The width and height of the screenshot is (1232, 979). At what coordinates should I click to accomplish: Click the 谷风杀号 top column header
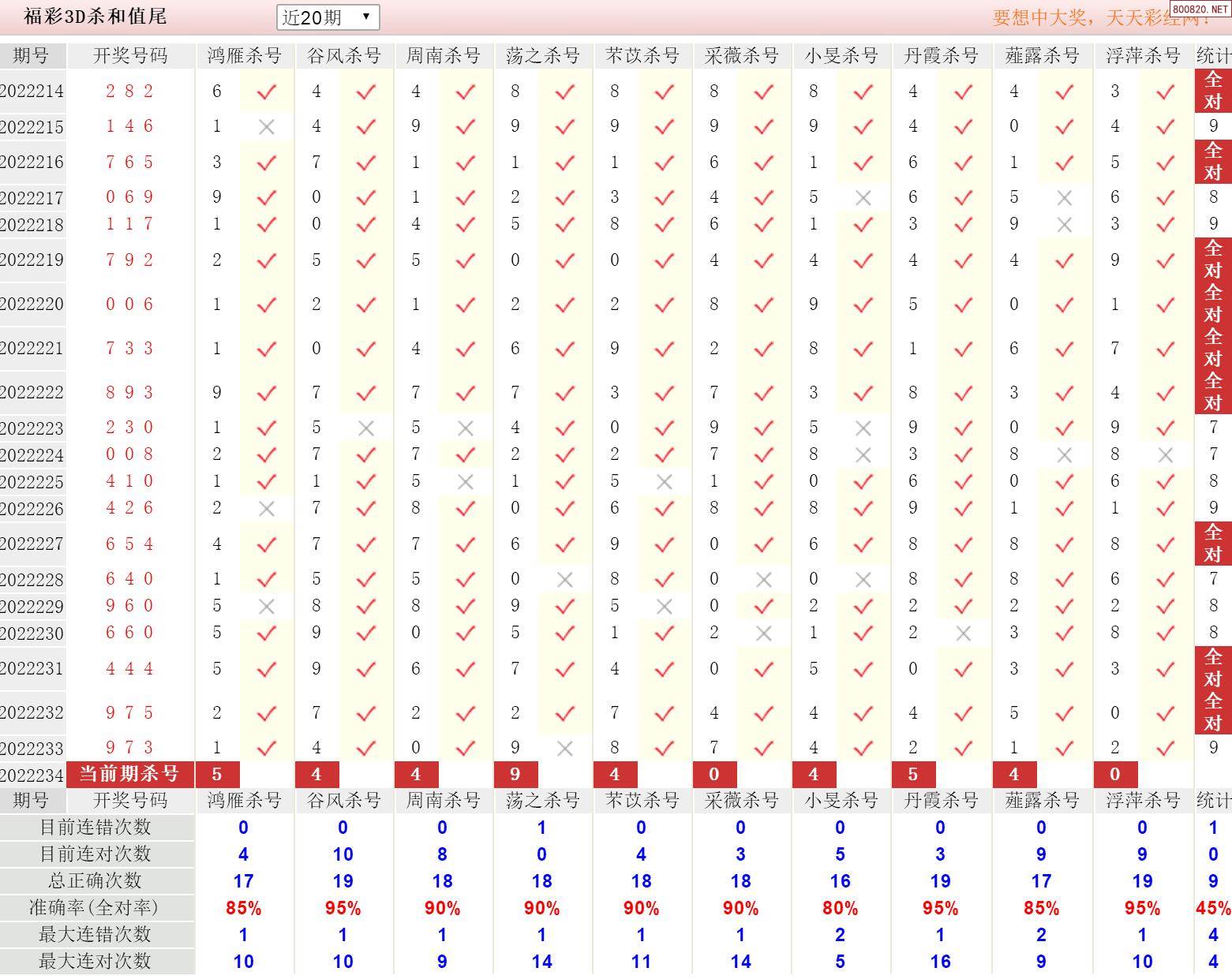pyautogui.click(x=343, y=55)
